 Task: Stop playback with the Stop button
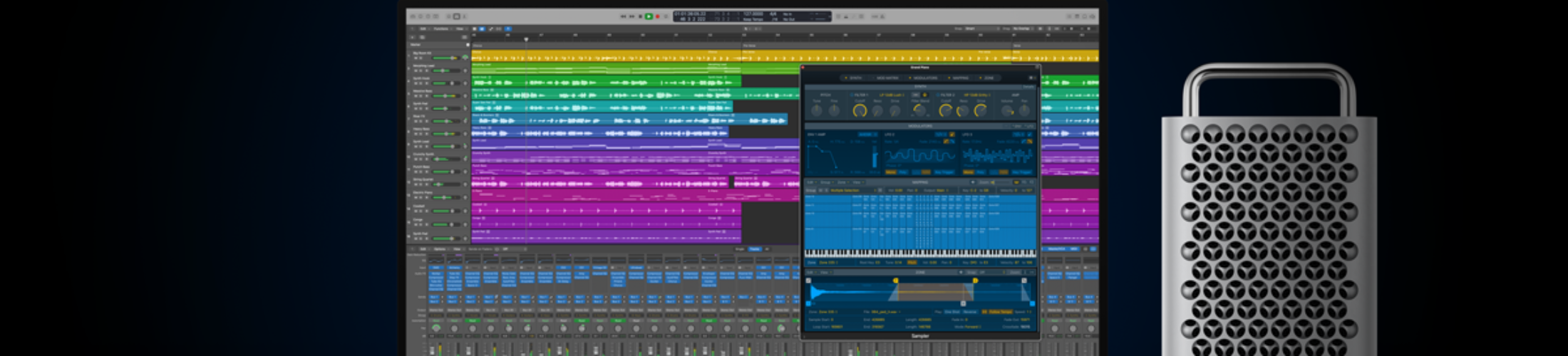tap(640, 16)
